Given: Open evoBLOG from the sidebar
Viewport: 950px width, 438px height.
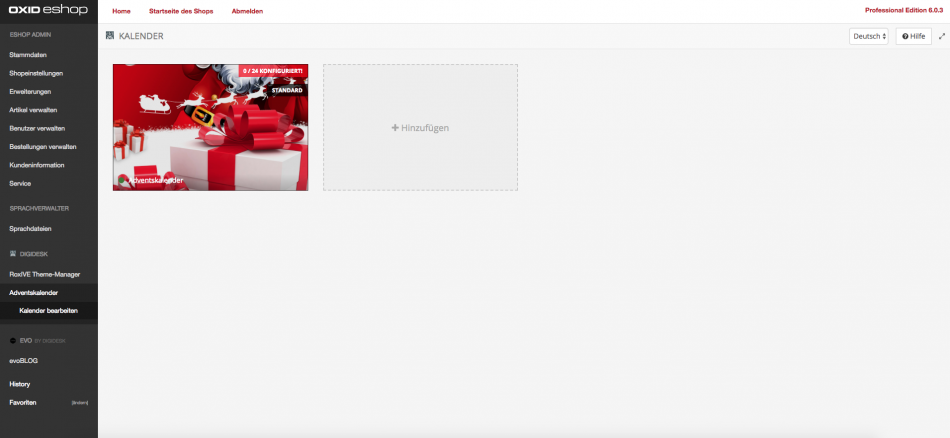Looking at the screenshot, I should click(24, 360).
